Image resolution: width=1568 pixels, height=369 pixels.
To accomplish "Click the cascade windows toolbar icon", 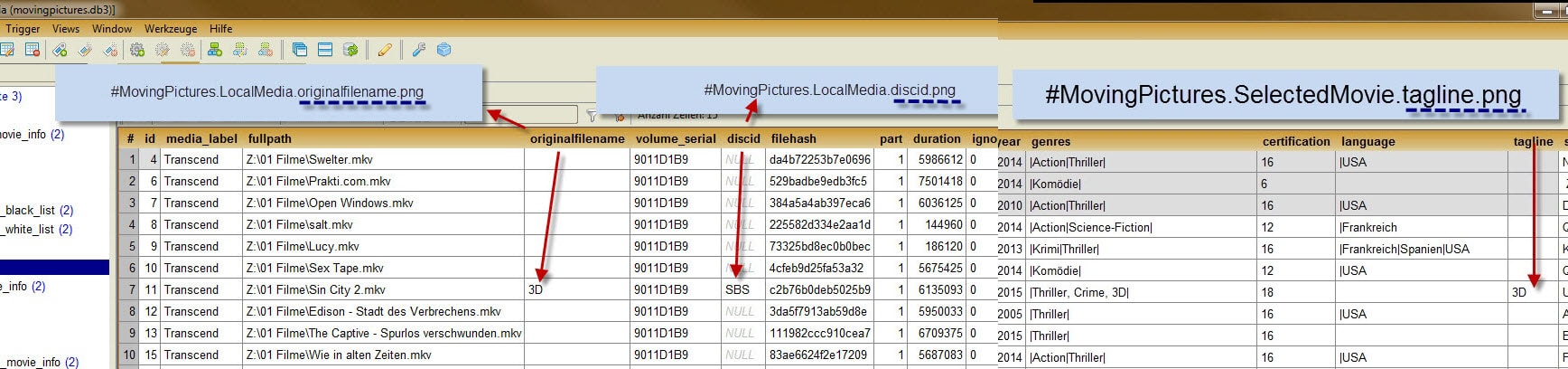I will pyautogui.click(x=300, y=50).
